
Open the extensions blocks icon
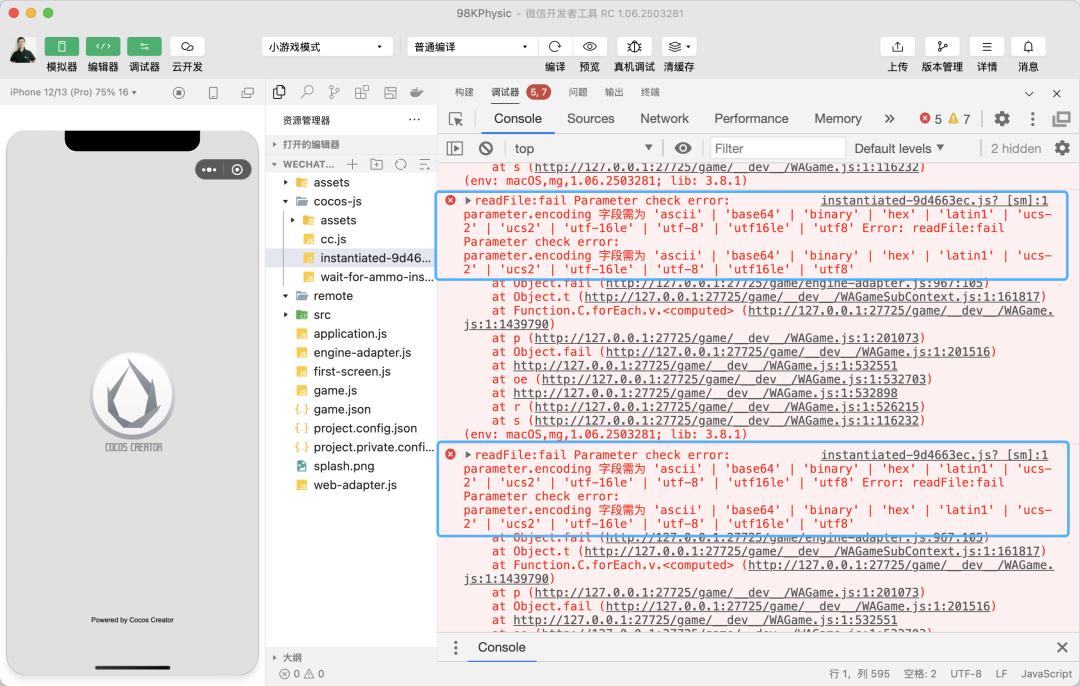(x=362, y=92)
